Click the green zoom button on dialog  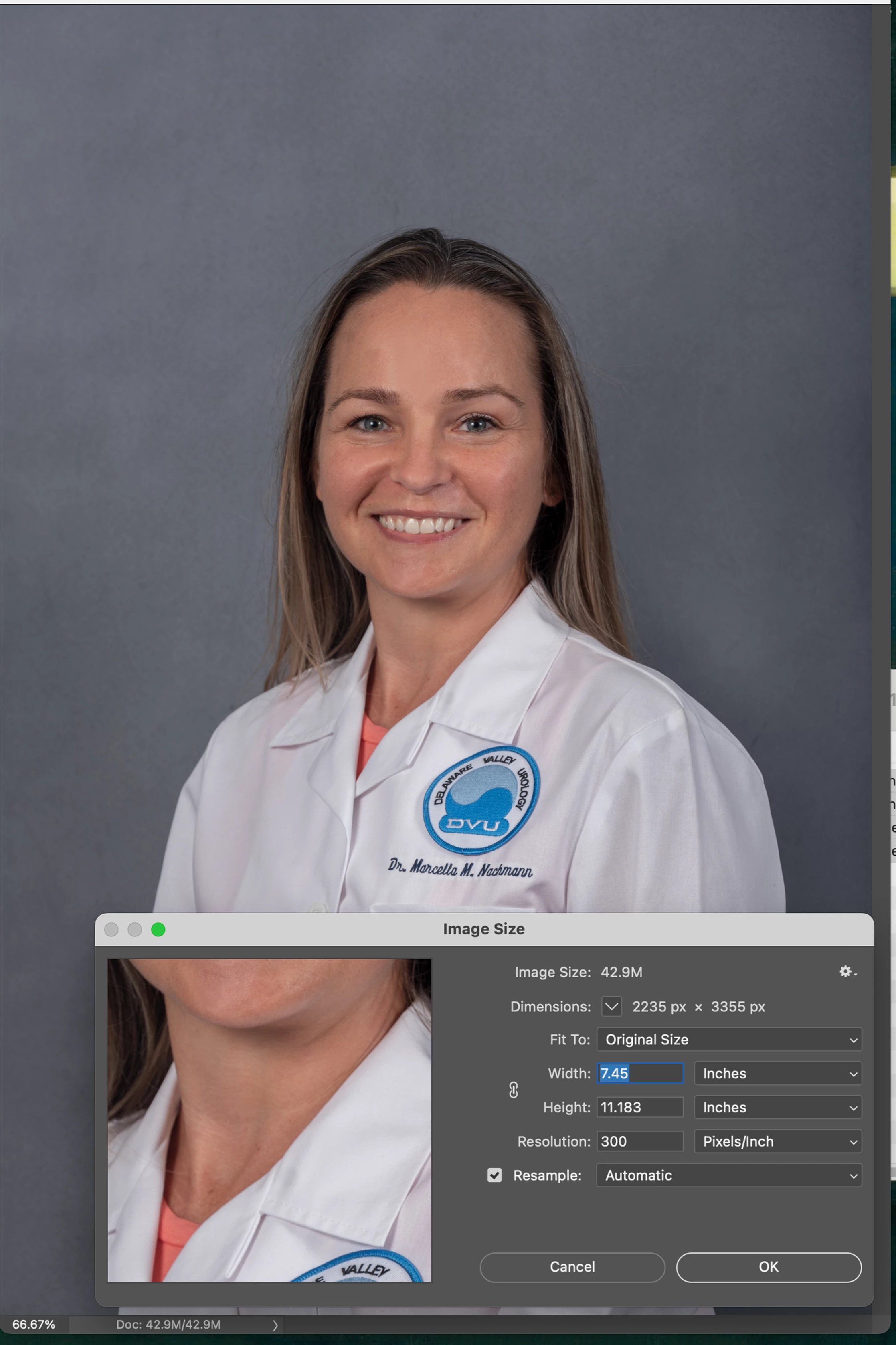point(158,930)
